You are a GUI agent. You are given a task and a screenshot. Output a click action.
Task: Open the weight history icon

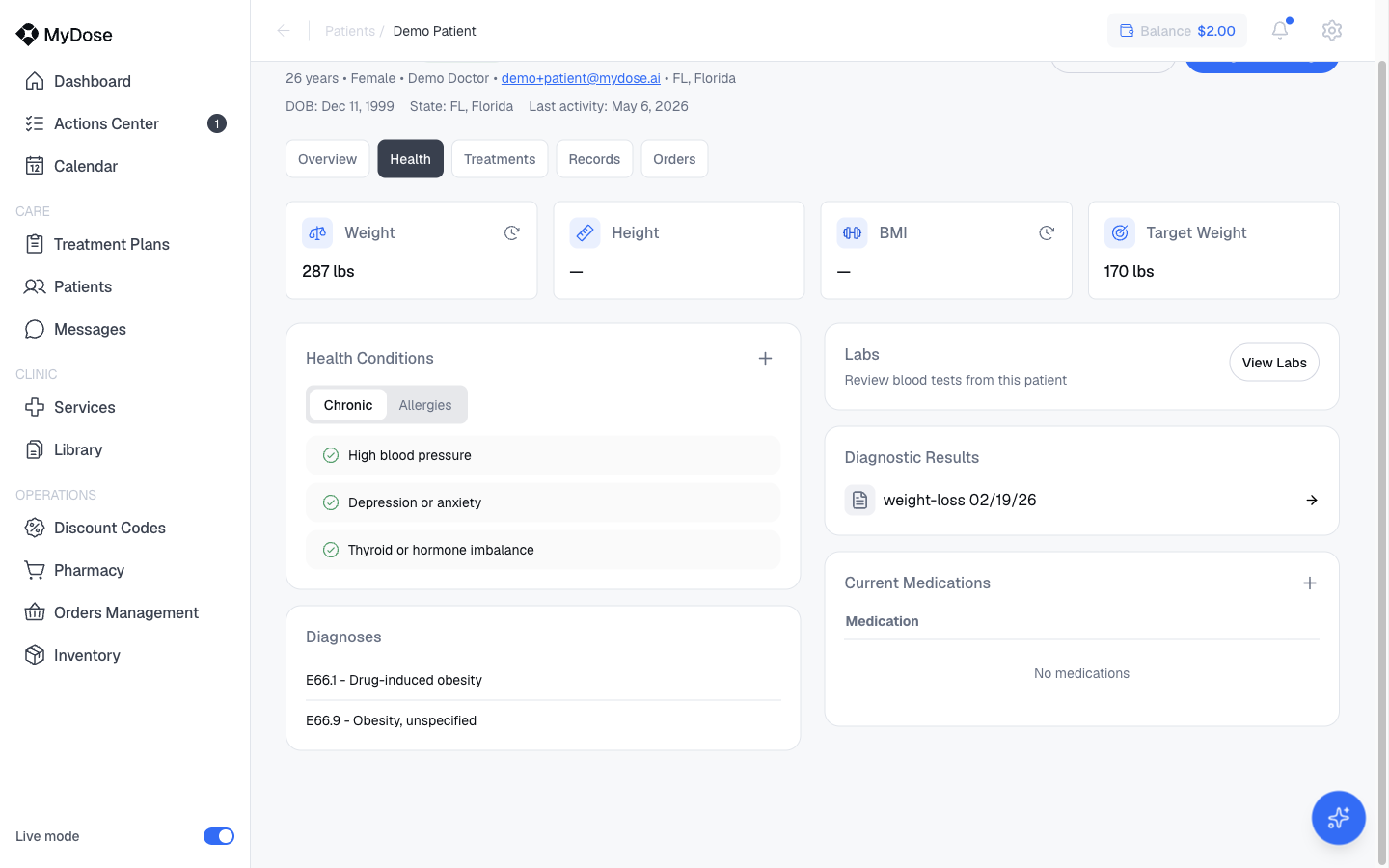coord(512,232)
